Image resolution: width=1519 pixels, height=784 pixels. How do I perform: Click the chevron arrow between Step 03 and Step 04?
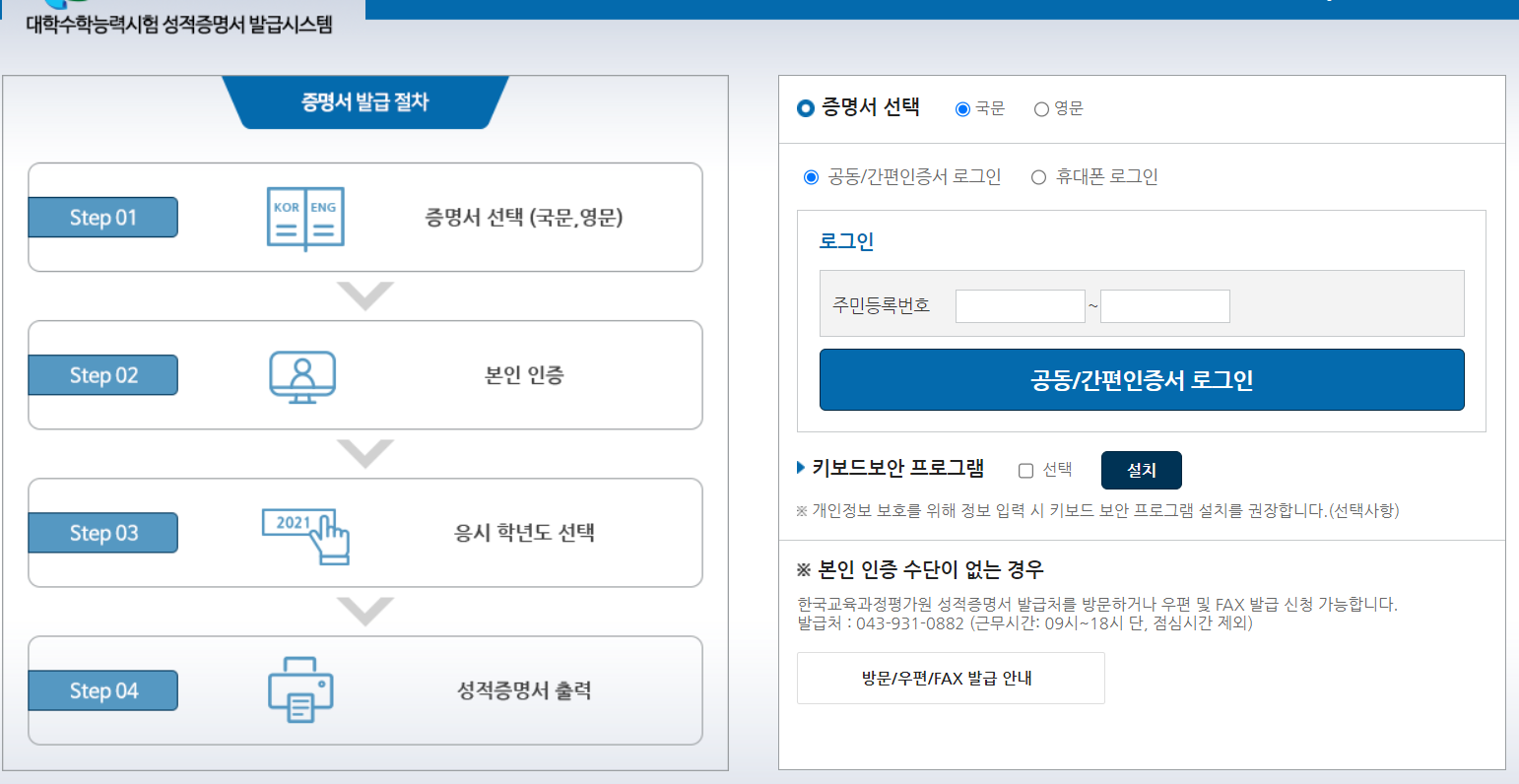[364, 609]
